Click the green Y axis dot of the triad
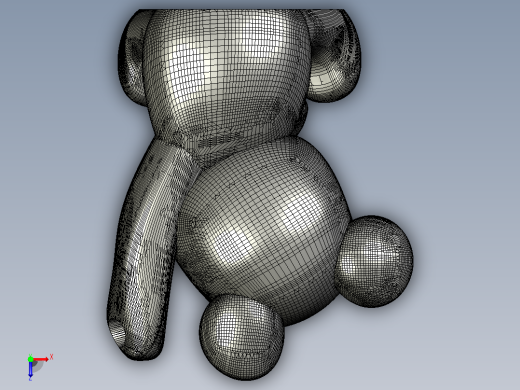 (x=30, y=359)
